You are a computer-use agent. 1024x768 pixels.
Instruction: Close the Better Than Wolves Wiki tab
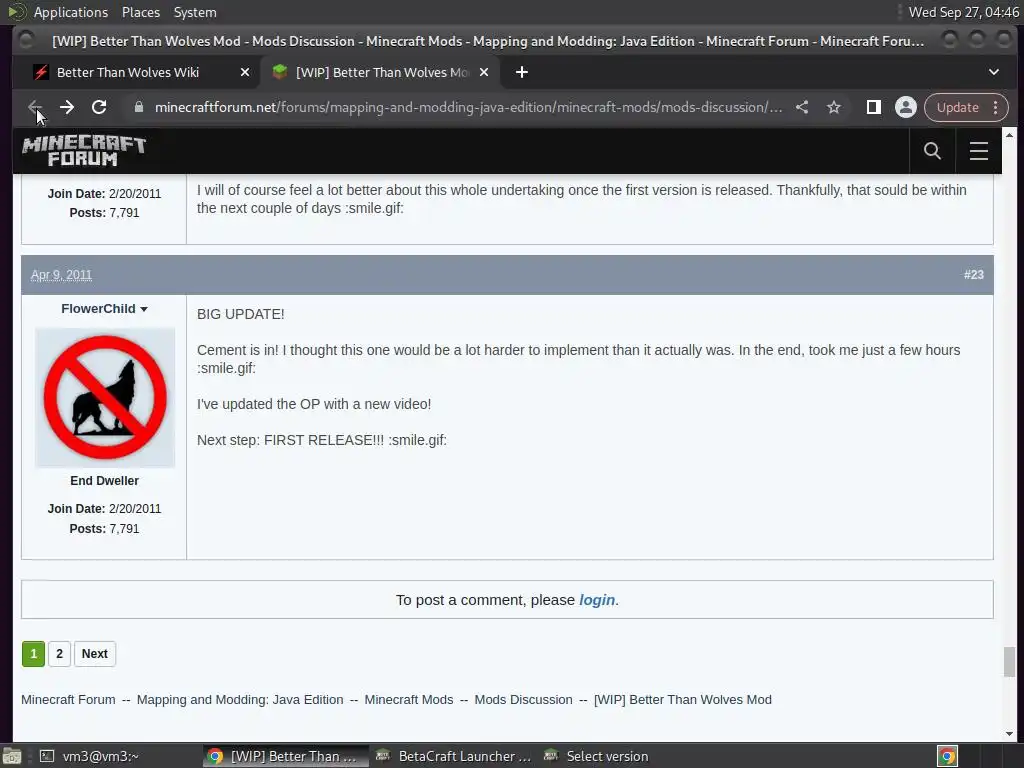[245, 72]
